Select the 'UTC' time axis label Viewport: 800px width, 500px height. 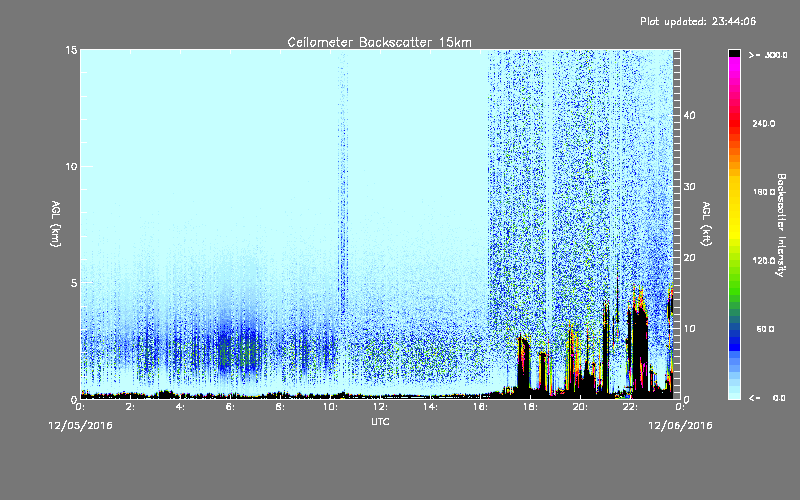point(380,421)
